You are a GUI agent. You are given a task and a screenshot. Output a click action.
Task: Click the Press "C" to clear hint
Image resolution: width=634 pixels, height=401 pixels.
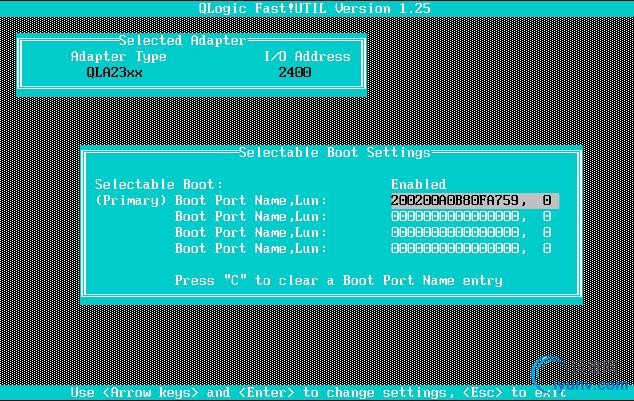[339, 281]
